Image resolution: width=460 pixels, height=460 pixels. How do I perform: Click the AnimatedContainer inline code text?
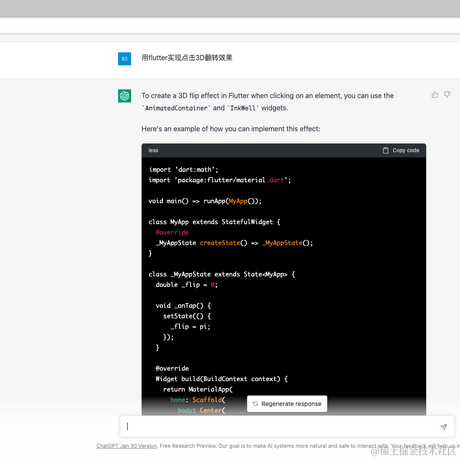(x=176, y=108)
